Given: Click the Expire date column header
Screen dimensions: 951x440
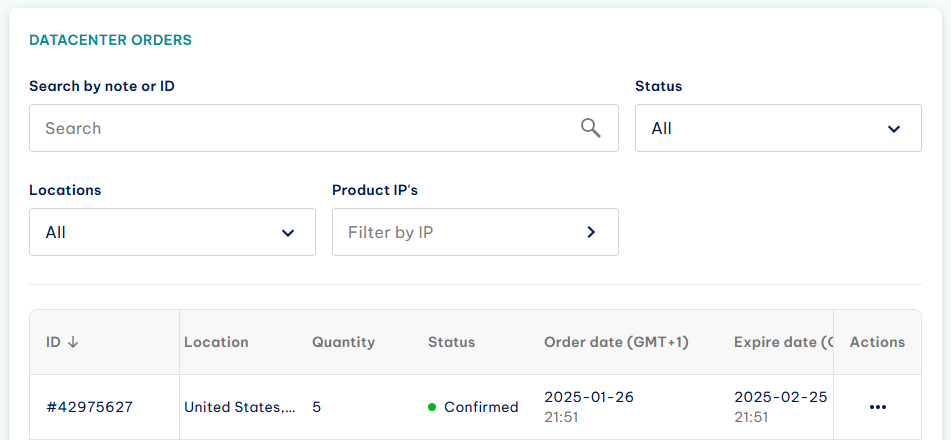Looking at the screenshot, I should [783, 342].
